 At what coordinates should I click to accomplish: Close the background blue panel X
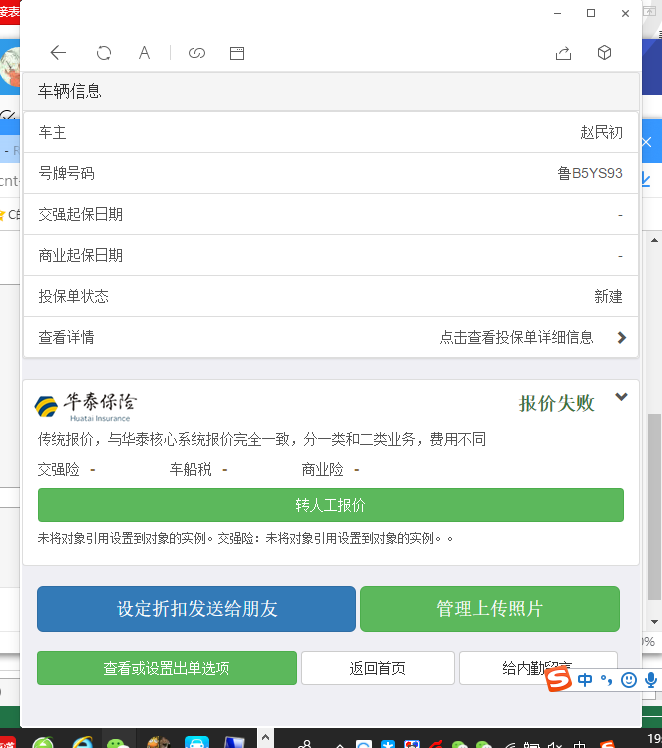(x=647, y=142)
